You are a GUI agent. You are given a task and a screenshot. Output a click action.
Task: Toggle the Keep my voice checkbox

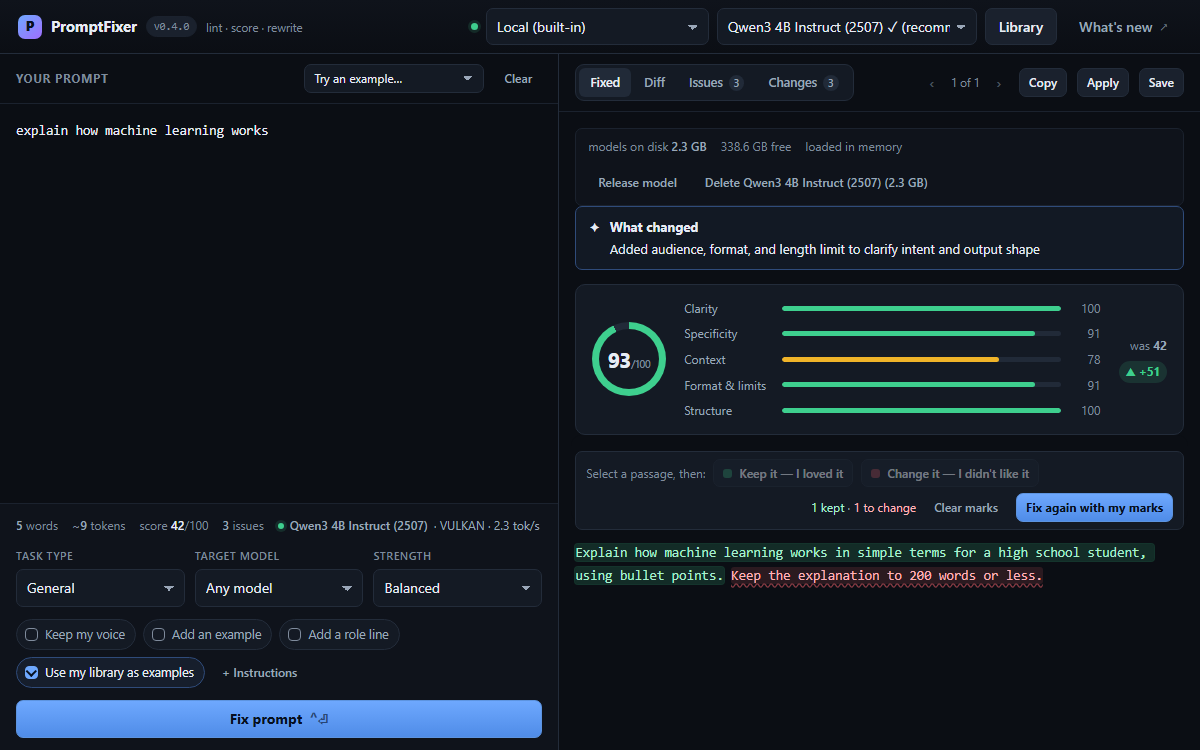tap(76, 634)
